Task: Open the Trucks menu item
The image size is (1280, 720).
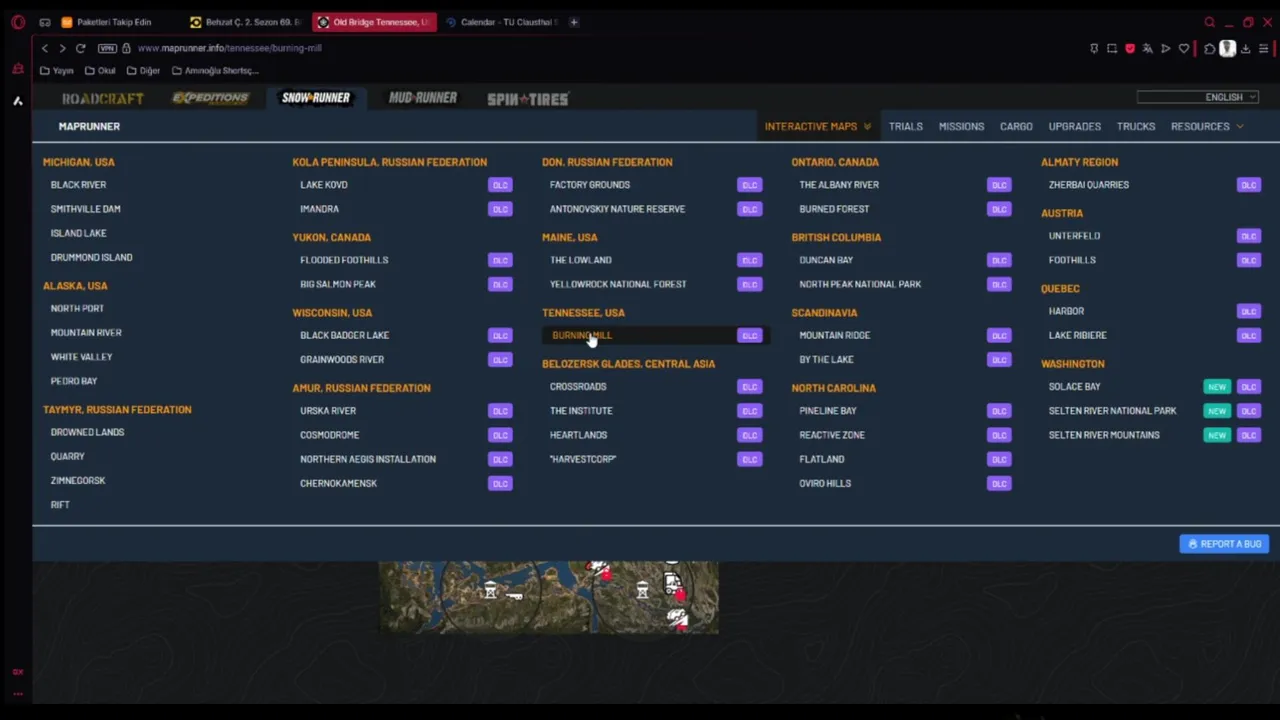Action: 1136,127
